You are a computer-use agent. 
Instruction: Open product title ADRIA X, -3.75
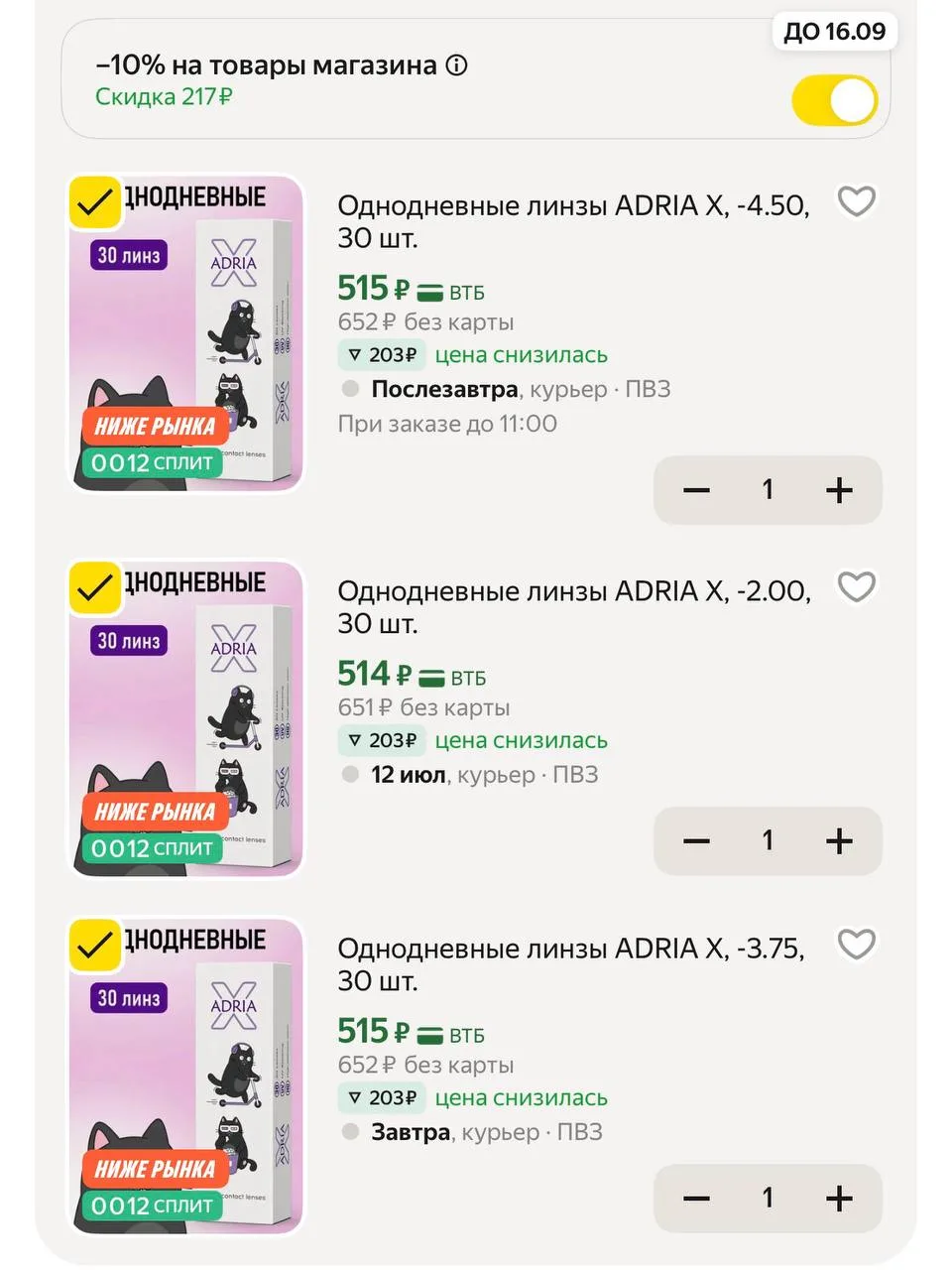click(571, 964)
